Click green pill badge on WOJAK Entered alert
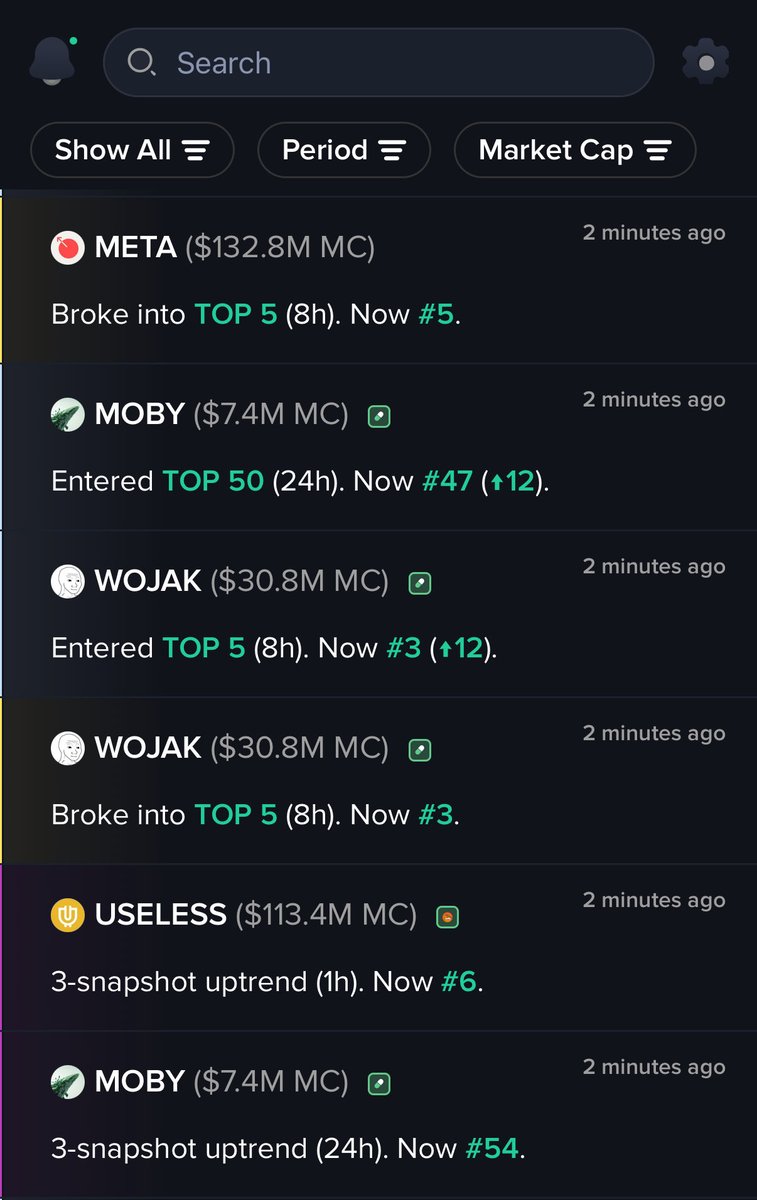The height and width of the screenshot is (1200, 757). click(420, 583)
